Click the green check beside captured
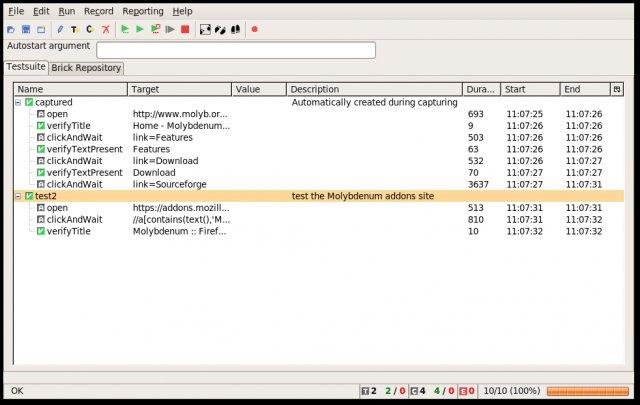This screenshot has width=640, height=405. coord(29,102)
